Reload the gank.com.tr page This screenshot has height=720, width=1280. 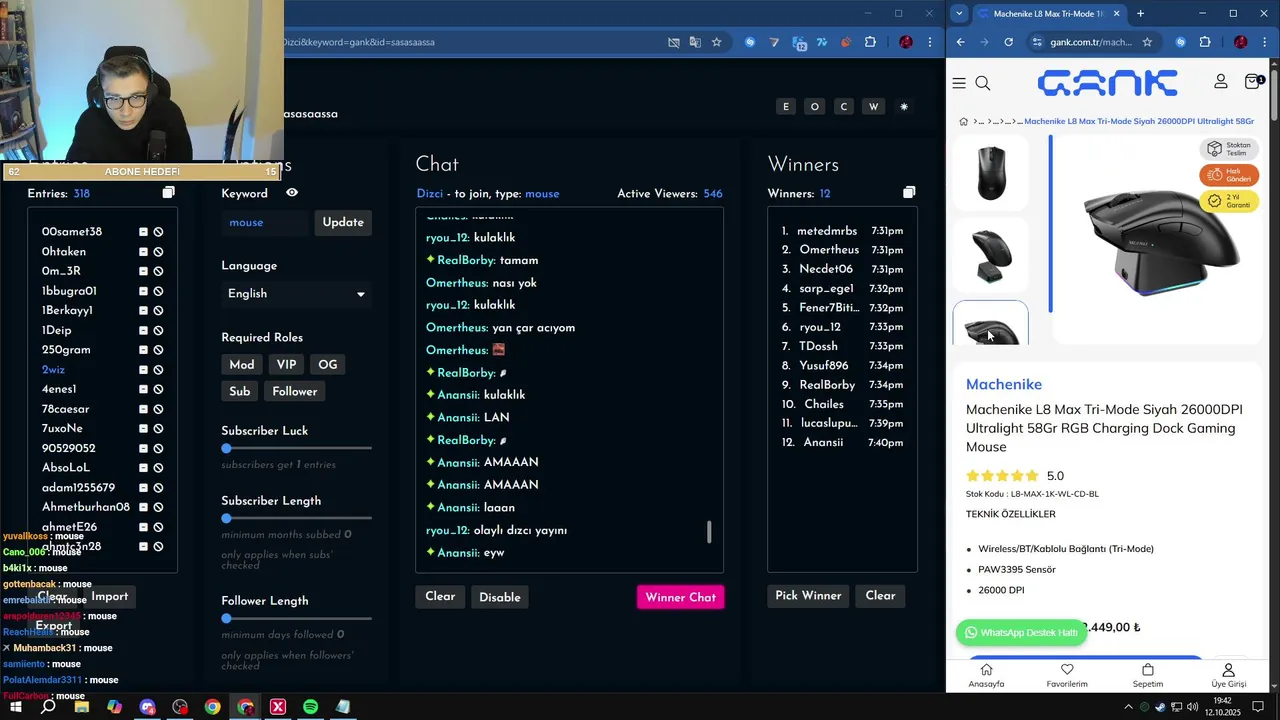(1008, 42)
